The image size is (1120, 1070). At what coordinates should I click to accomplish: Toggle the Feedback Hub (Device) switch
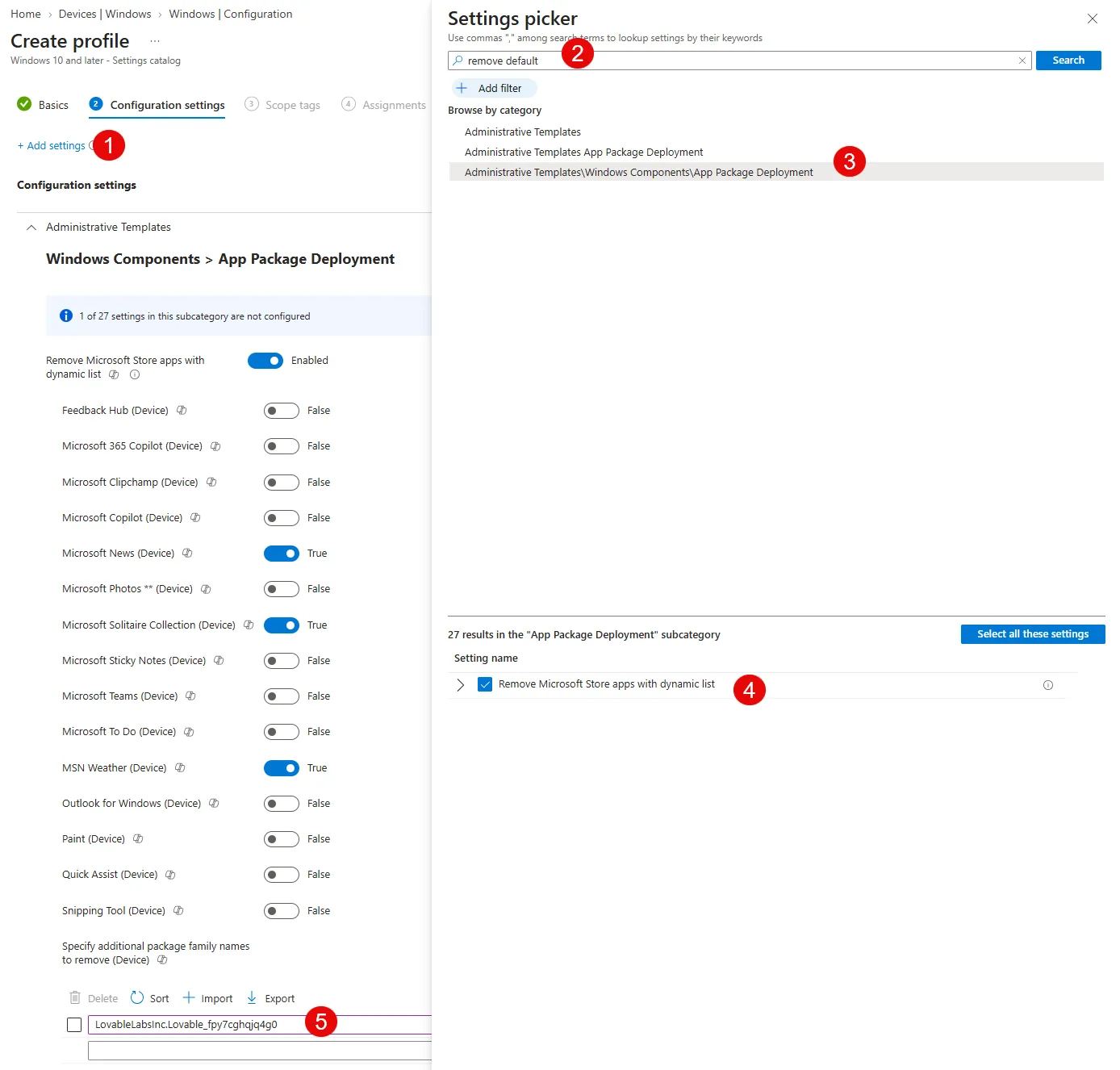click(x=282, y=411)
